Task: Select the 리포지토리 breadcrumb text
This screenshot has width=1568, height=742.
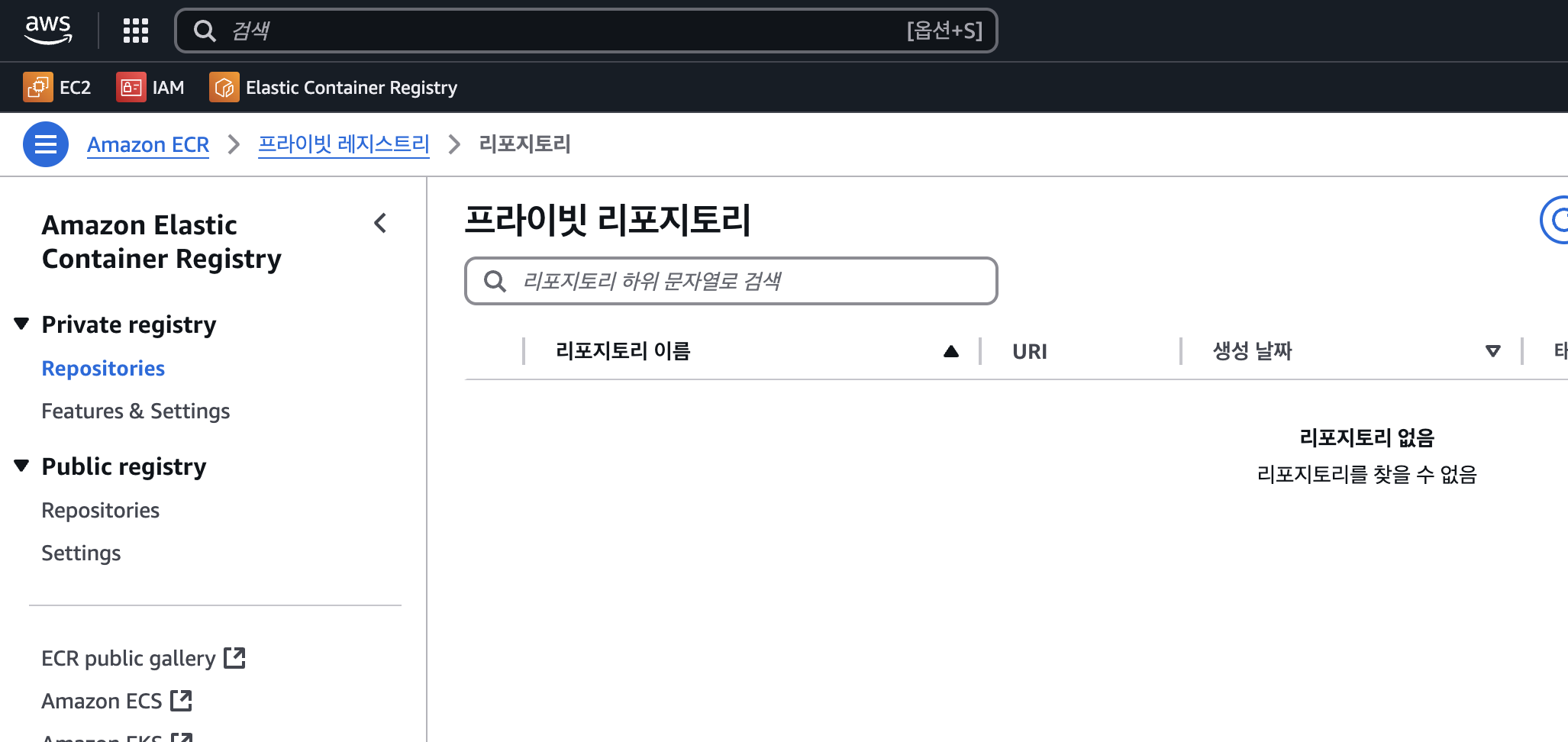Action: tap(524, 144)
